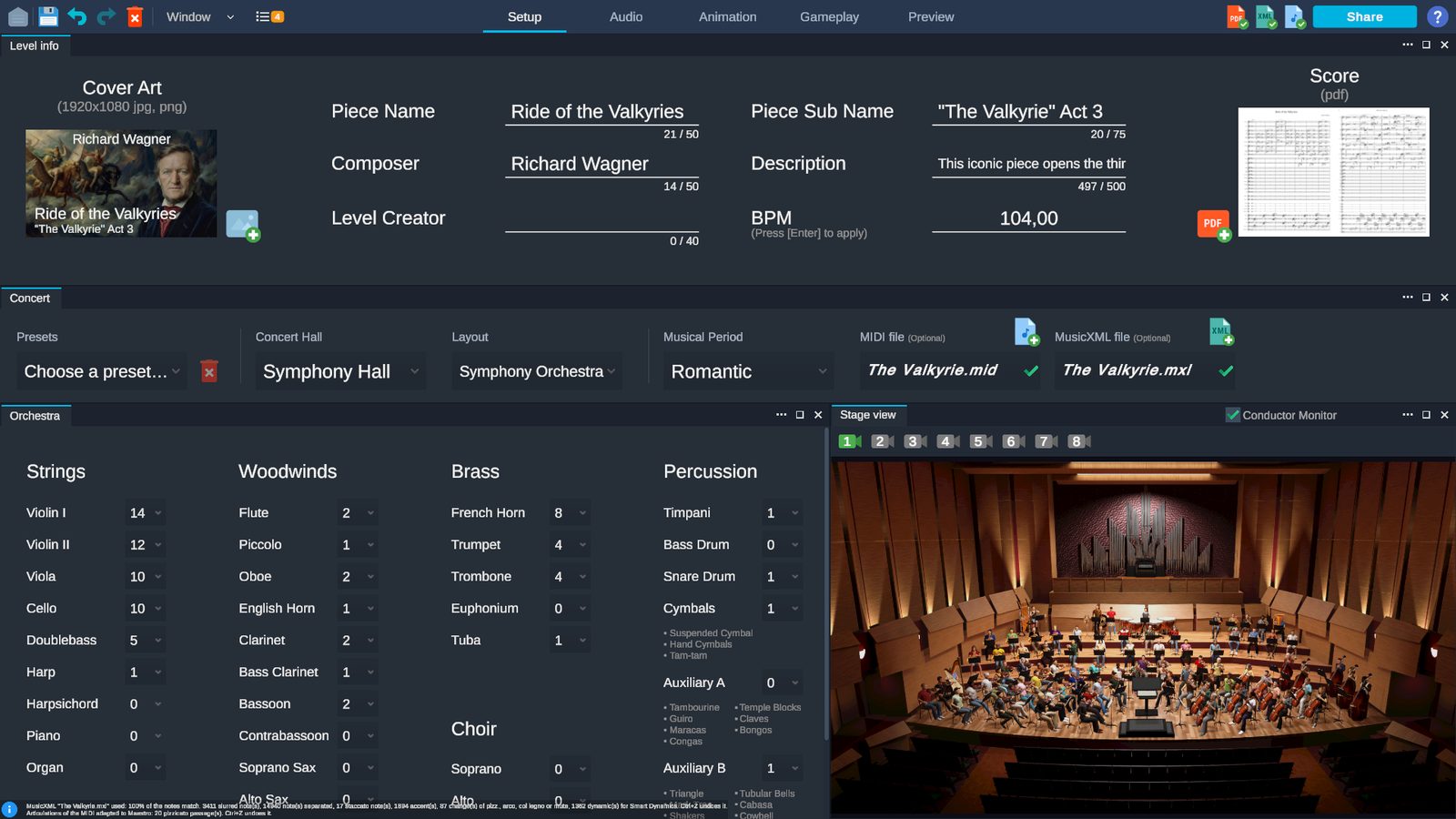Click the info icon in status bar
This screenshot has height=819, width=1456.
(10, 809)
